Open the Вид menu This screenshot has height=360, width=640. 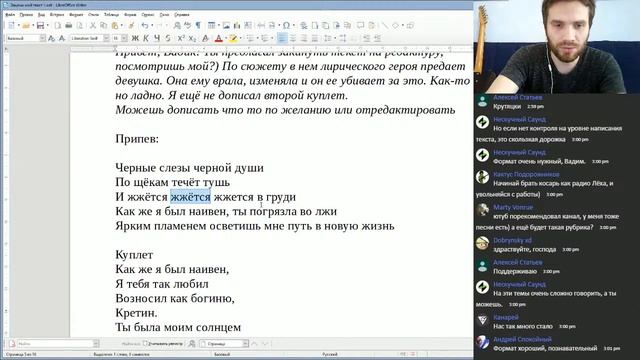click(x=41, y=15)
